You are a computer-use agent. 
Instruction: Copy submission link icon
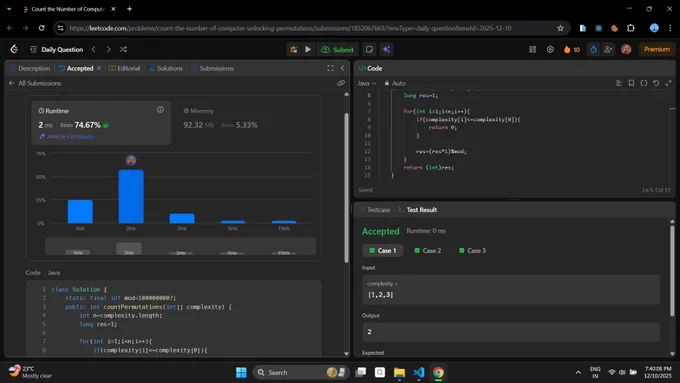click(x=341, y=83)
